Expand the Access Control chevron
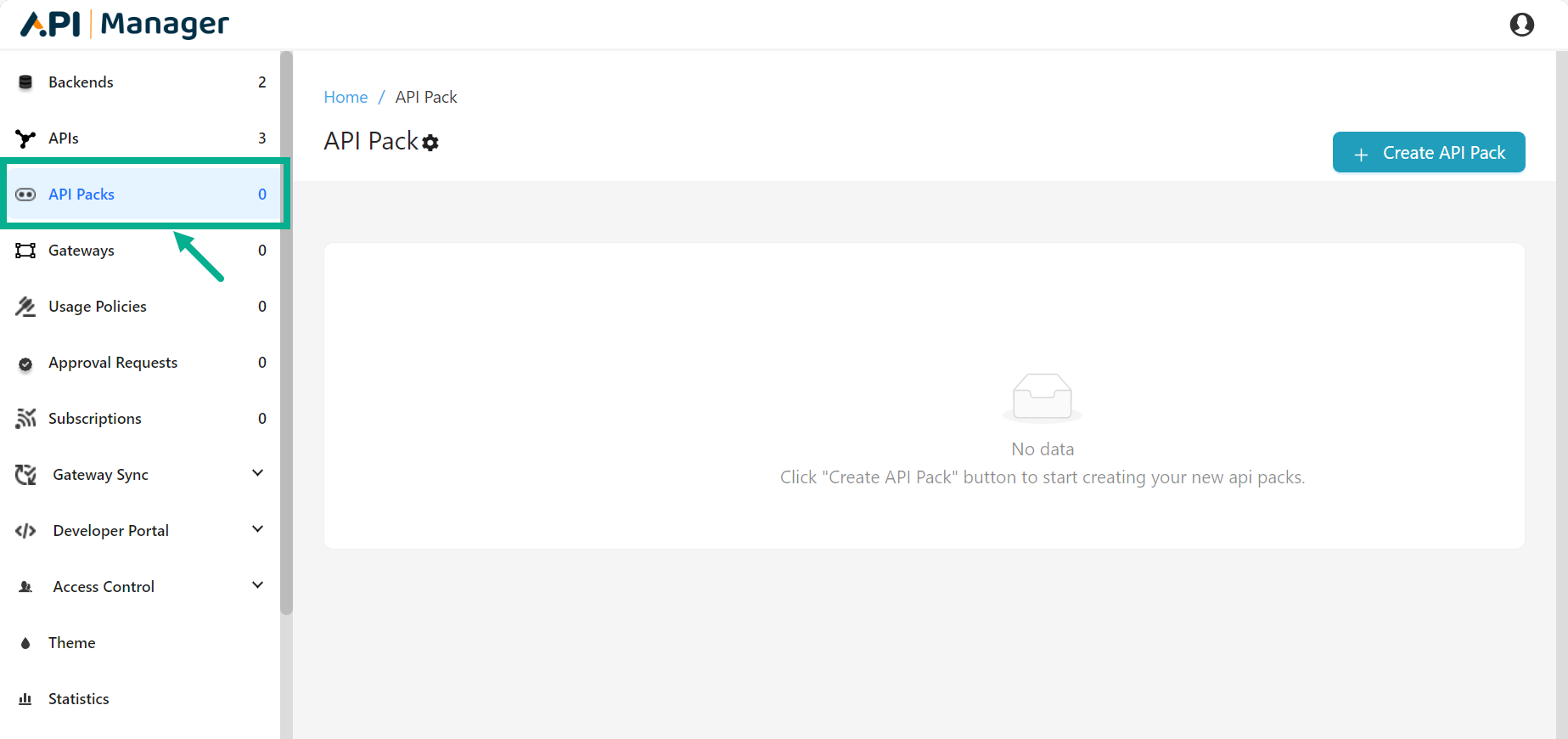Viewport: 1568px width, 739px height. point(258,585)
